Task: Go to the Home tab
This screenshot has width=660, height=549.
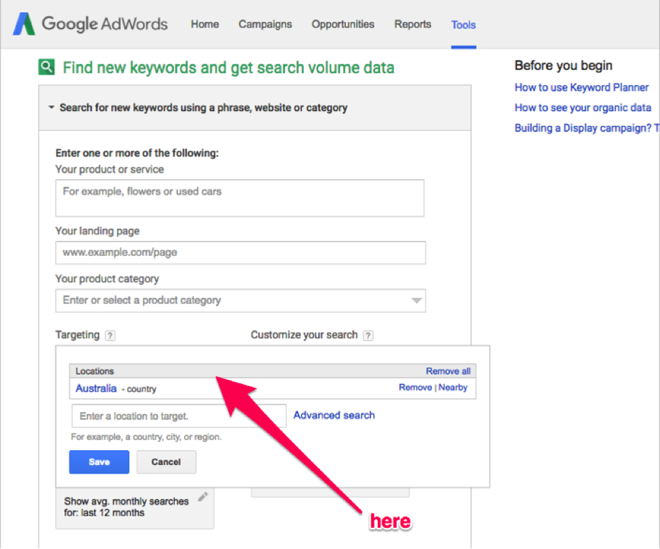Action: click(205, 24)
